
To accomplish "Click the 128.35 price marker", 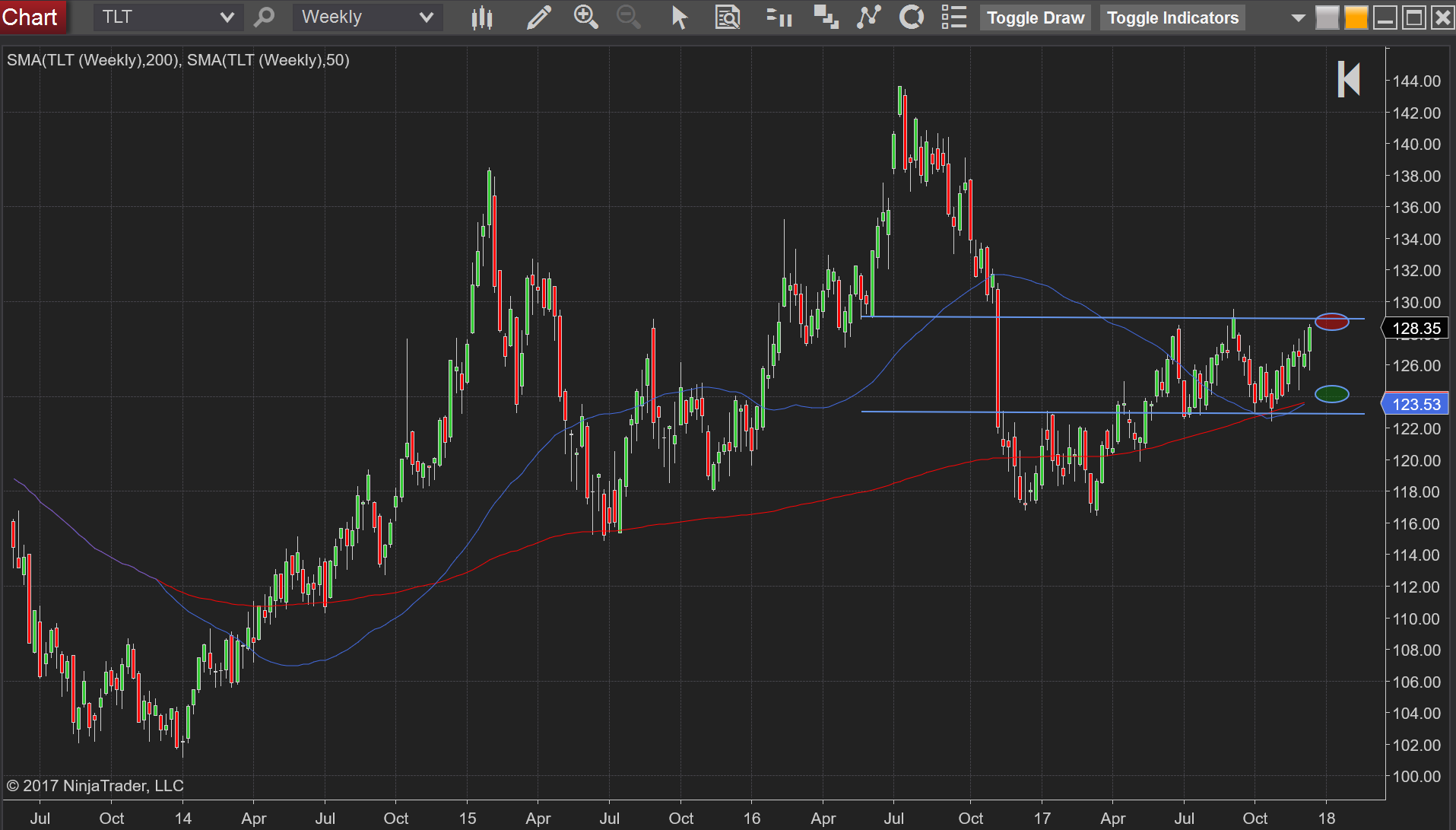I will pos(1415,329).
